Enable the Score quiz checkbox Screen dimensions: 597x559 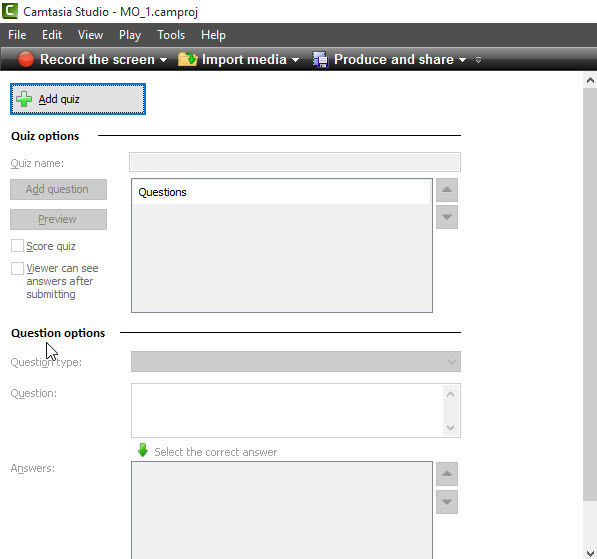(17, 246)
